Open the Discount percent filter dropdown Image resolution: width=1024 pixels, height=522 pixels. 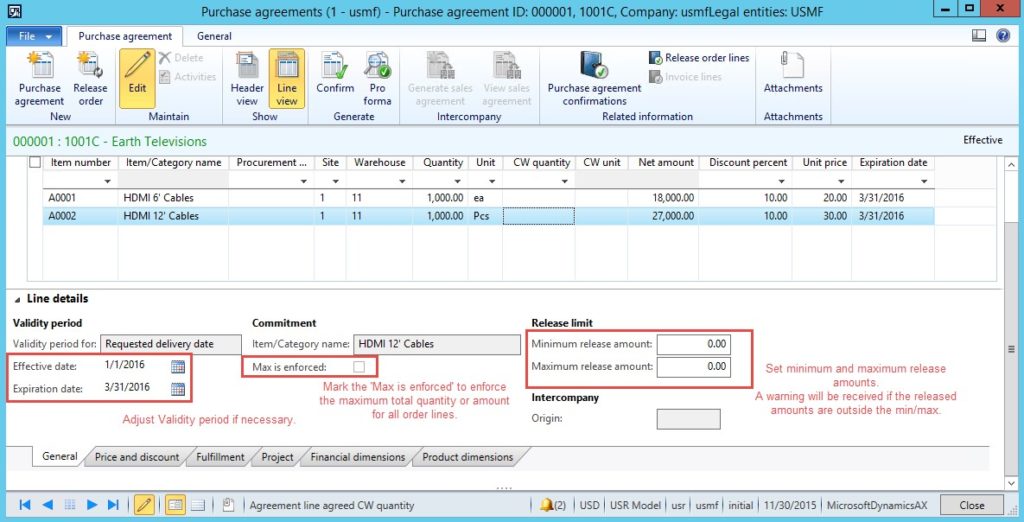click(782, 181)
